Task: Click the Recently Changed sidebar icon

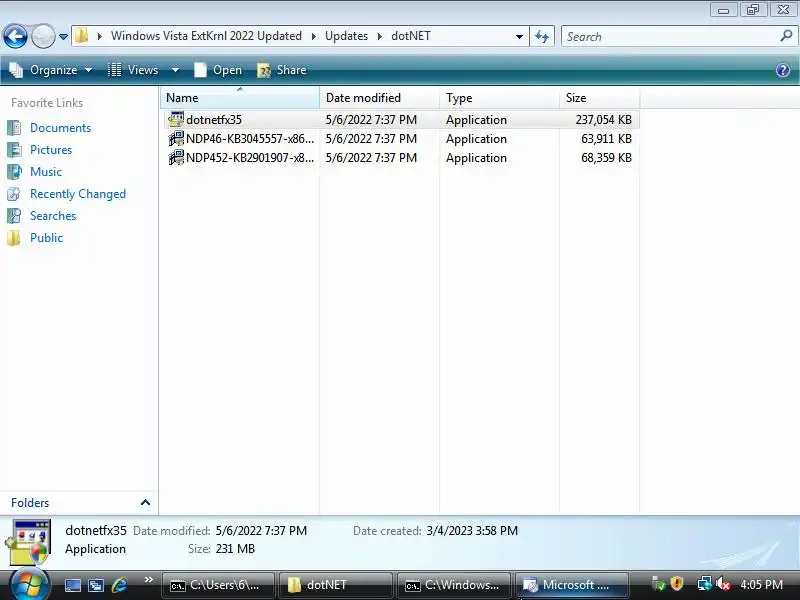Action: click(14, 193)
